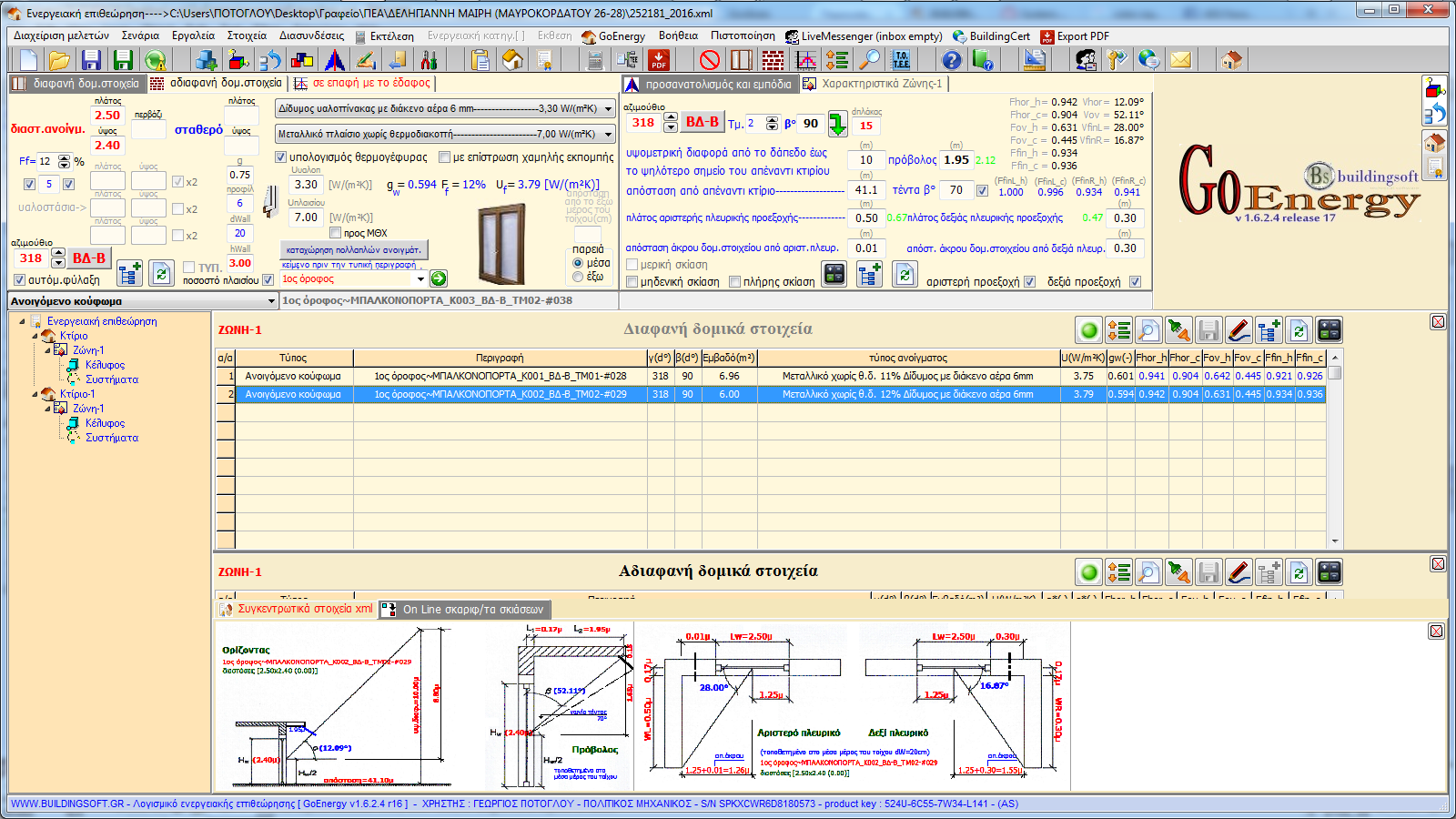Click the καταχώρηση πολλαπλών ανοιγμάτ. button
Screen dimensions: 1456x819
tap(353, 249)
